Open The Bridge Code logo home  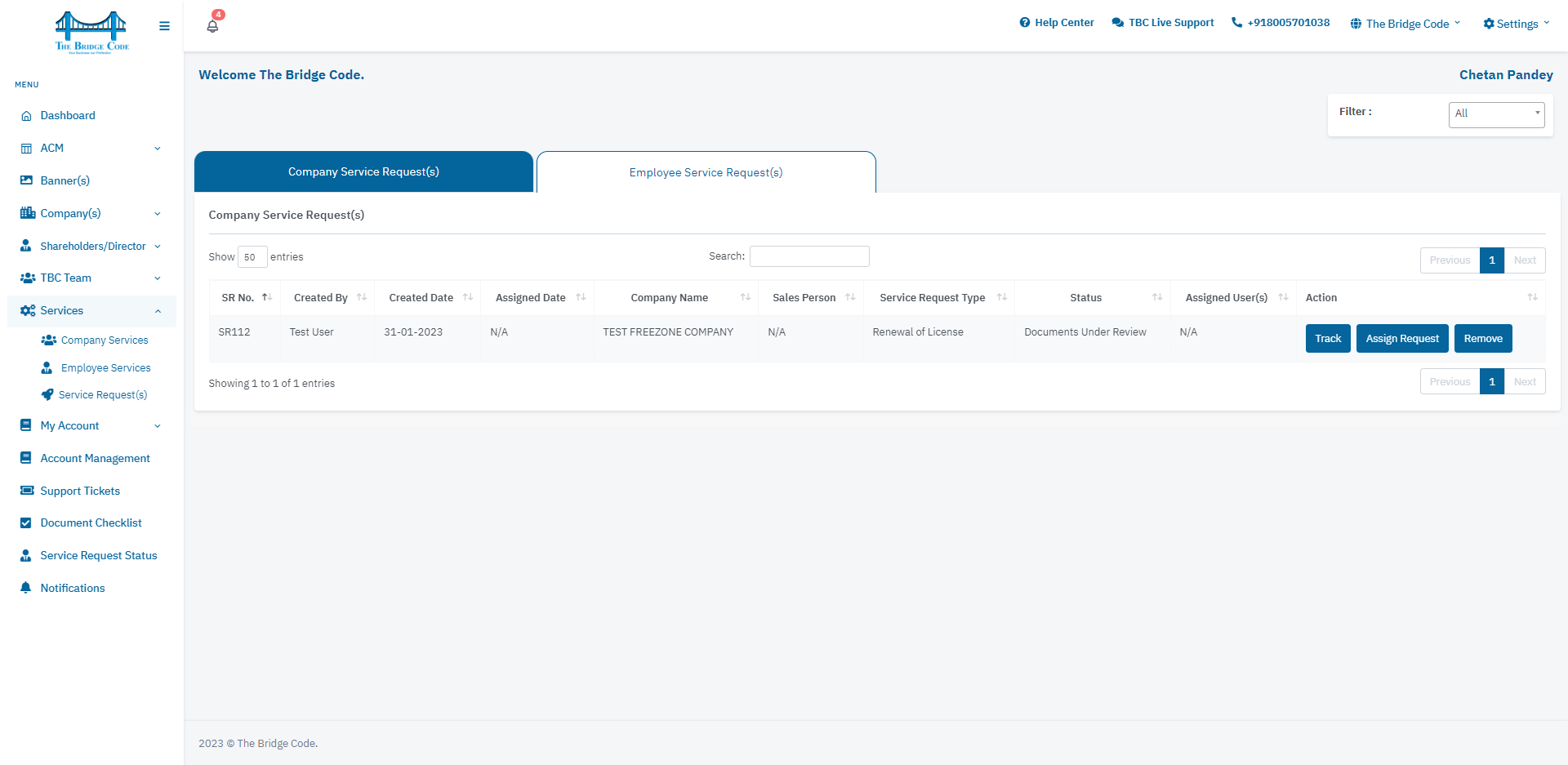point(91,32)
